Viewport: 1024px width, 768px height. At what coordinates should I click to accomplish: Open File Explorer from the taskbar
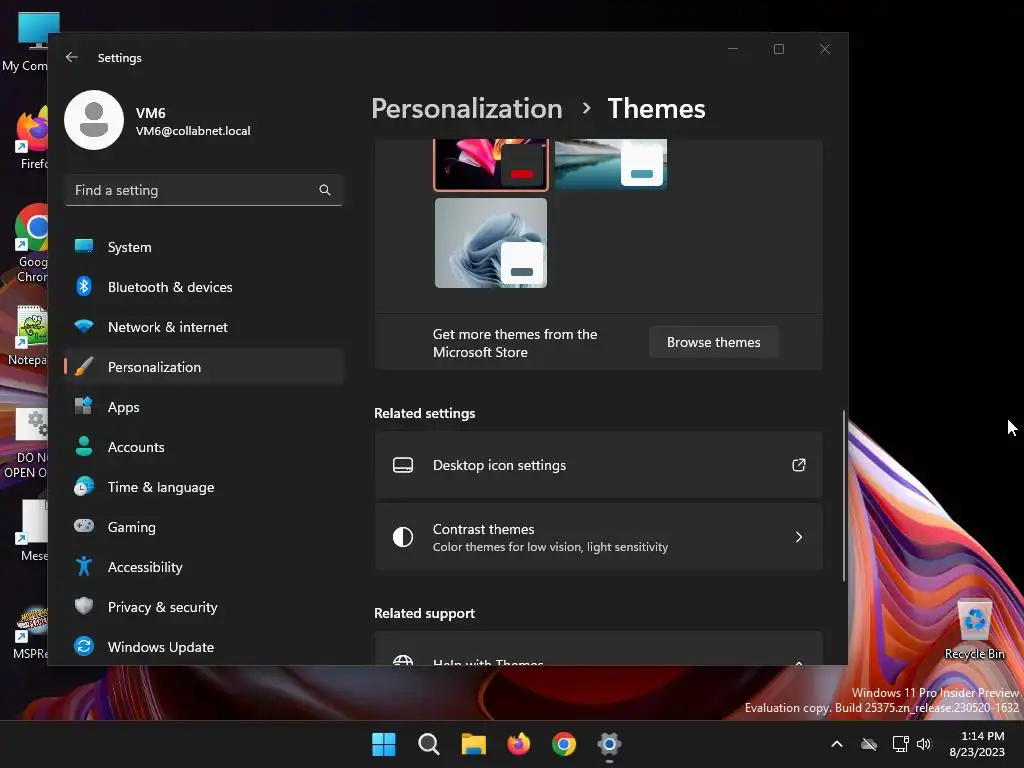coord(473,744)
